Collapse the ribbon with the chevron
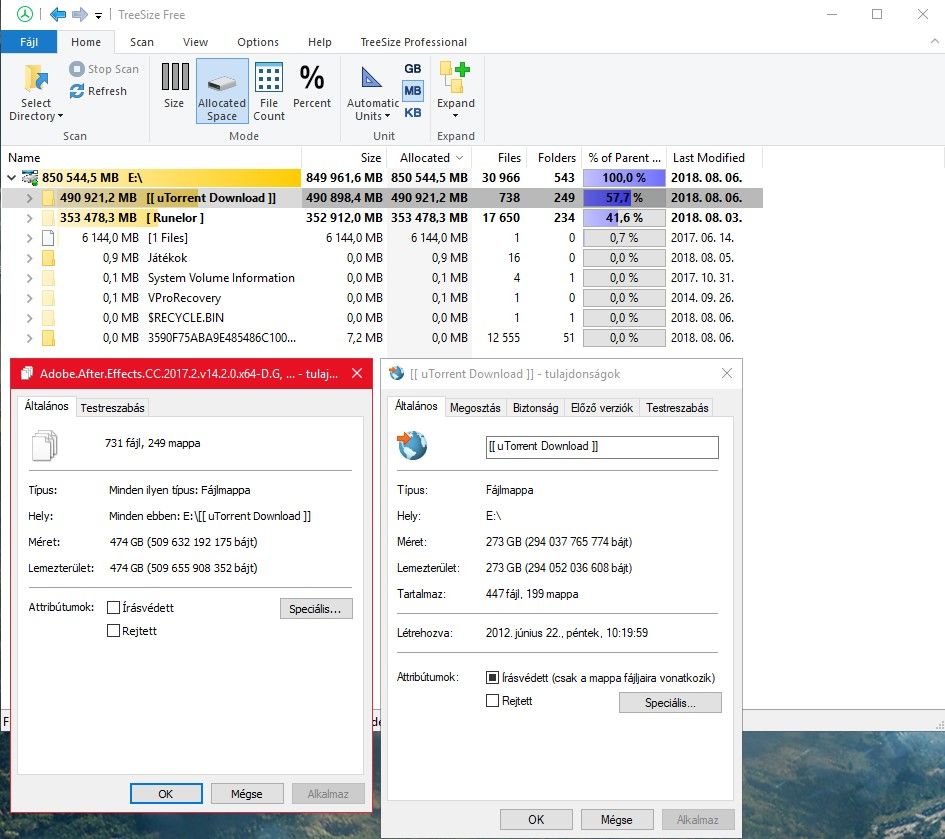945x839 pixels. tap(934, 41)
